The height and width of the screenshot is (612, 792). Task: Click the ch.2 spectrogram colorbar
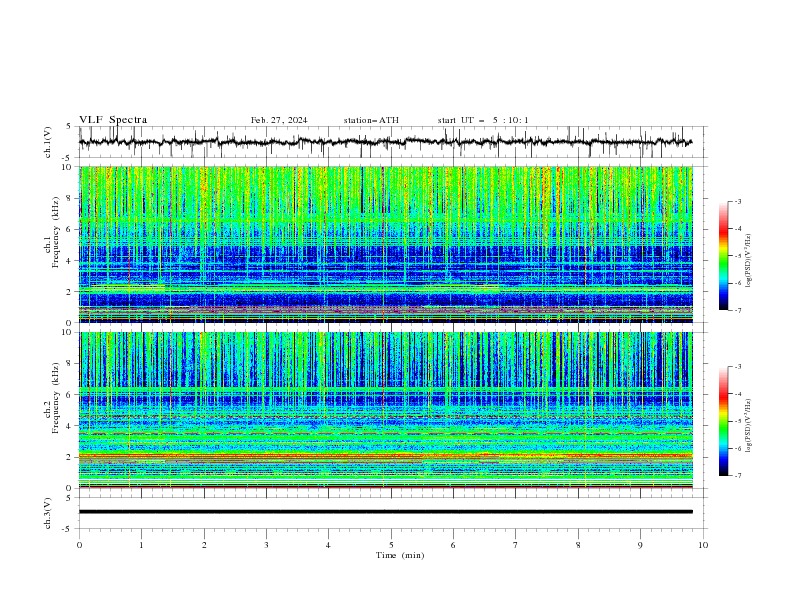tap(723, 421)
